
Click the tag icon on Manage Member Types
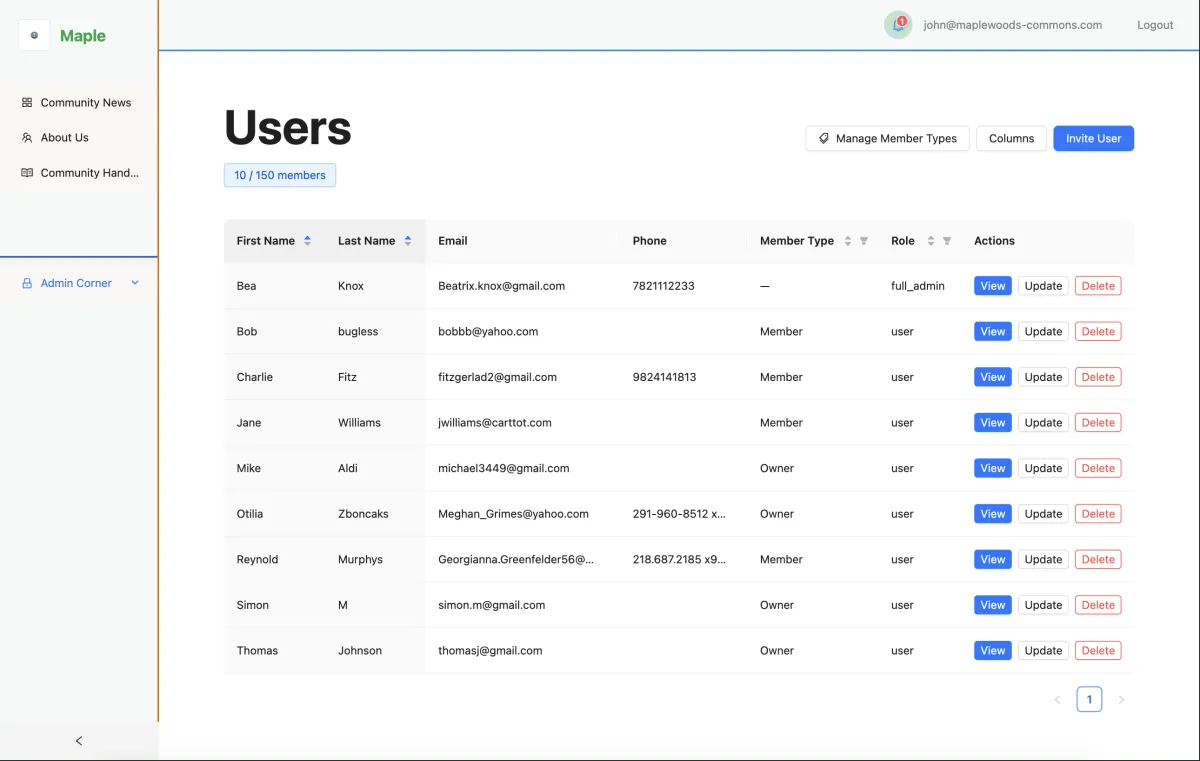click(824, 138)
